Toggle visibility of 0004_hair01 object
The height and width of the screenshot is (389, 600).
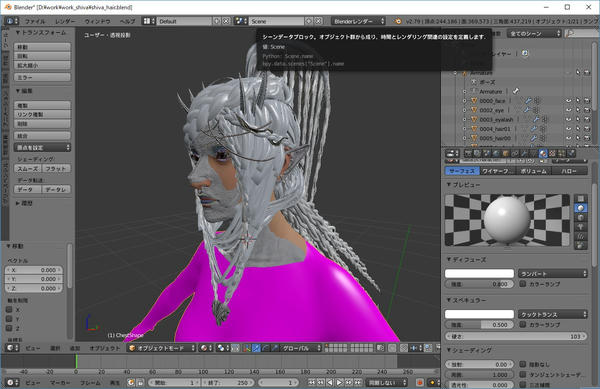[x=569, y=129]
